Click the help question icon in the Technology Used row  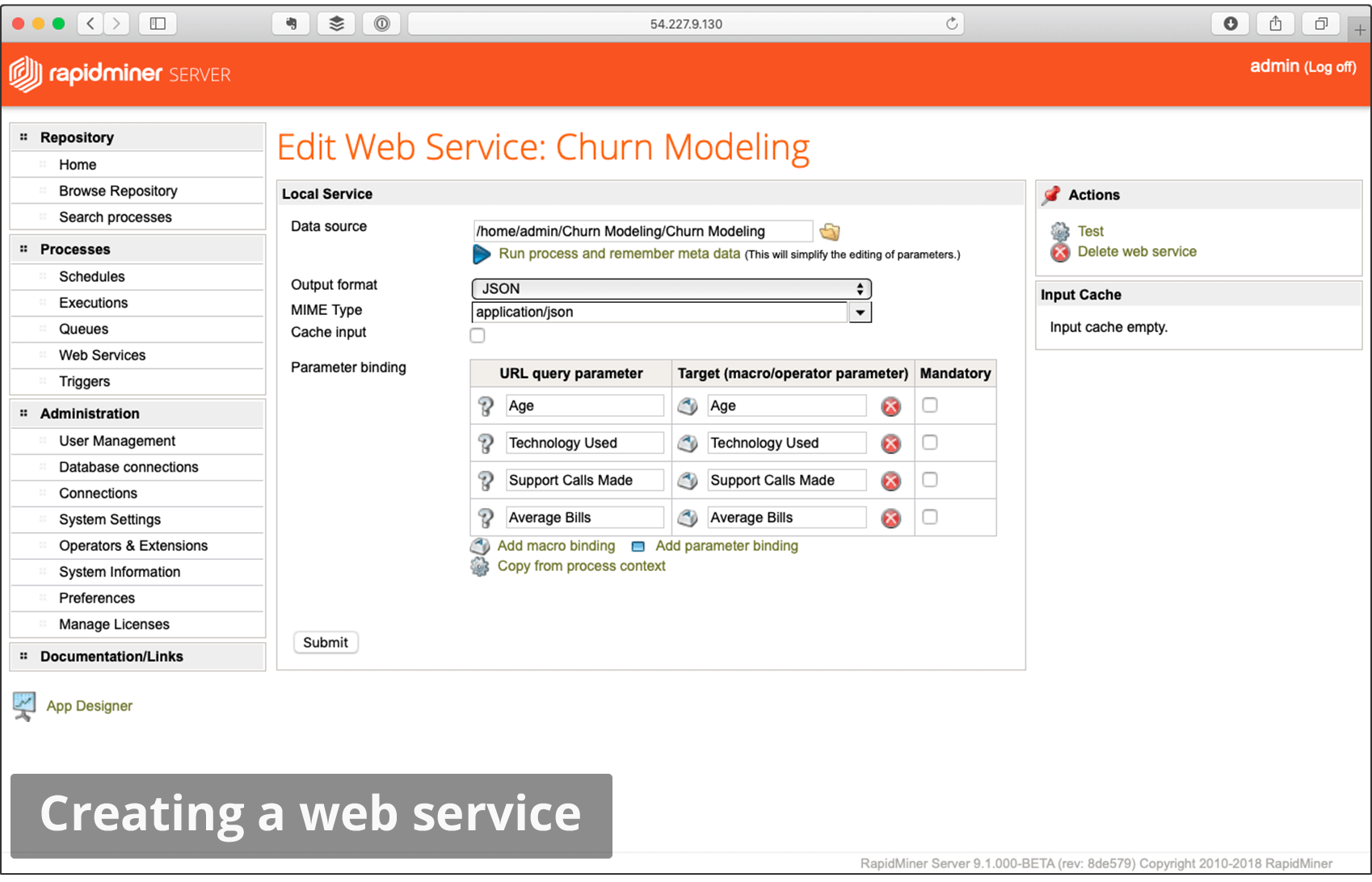486,443
